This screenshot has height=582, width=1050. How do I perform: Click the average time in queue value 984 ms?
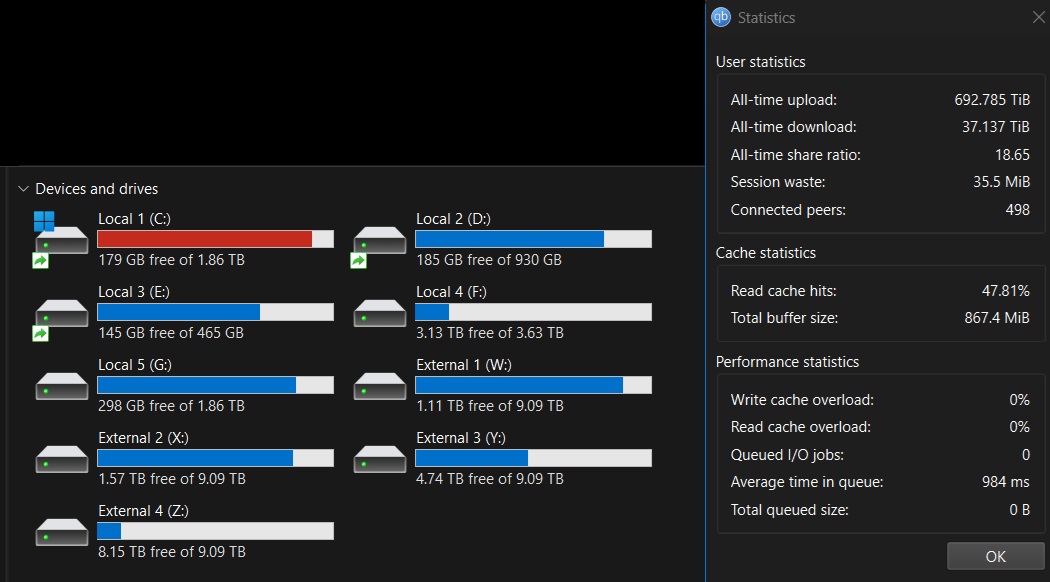click(x=1006, y=482)
